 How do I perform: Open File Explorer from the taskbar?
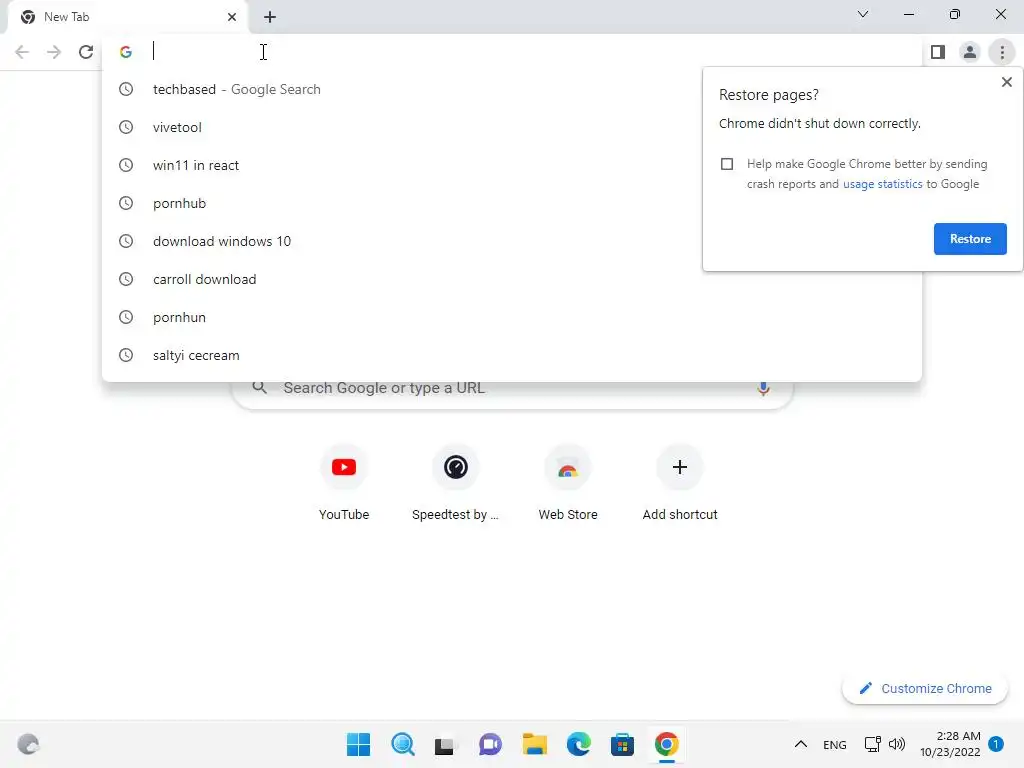(534, 744)
